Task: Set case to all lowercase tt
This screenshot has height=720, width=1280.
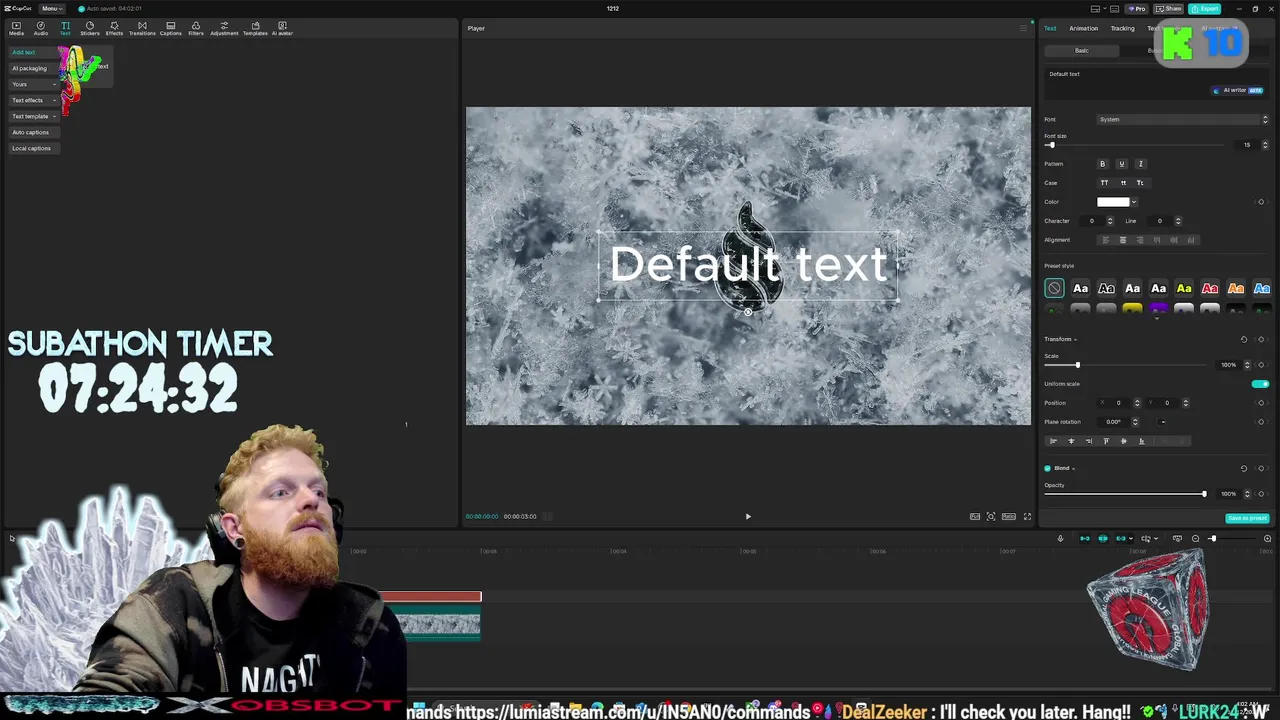Action: pyautogui.click(x=1122, y=183)
